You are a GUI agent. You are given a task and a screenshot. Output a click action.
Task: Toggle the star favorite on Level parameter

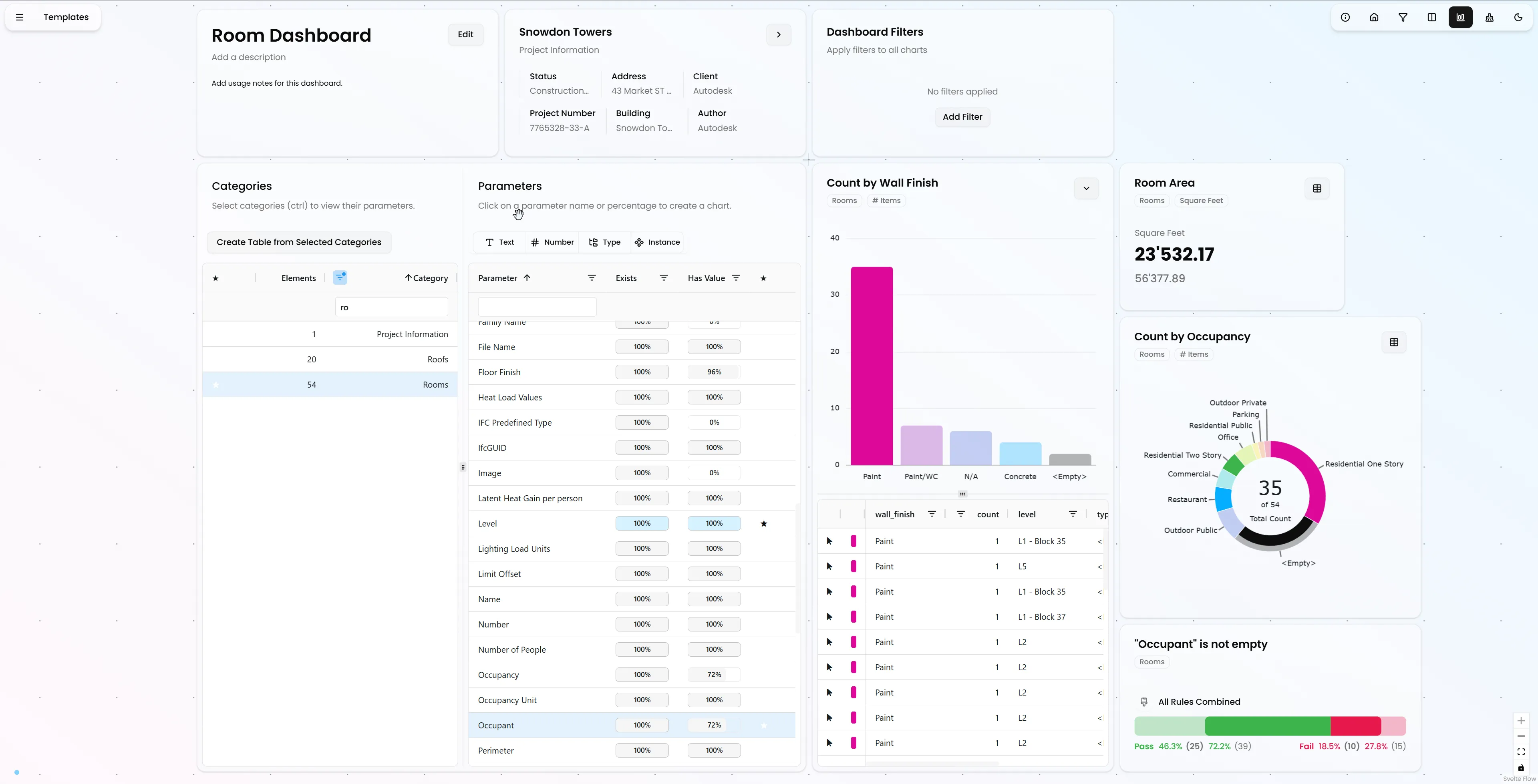click(764, 524)
